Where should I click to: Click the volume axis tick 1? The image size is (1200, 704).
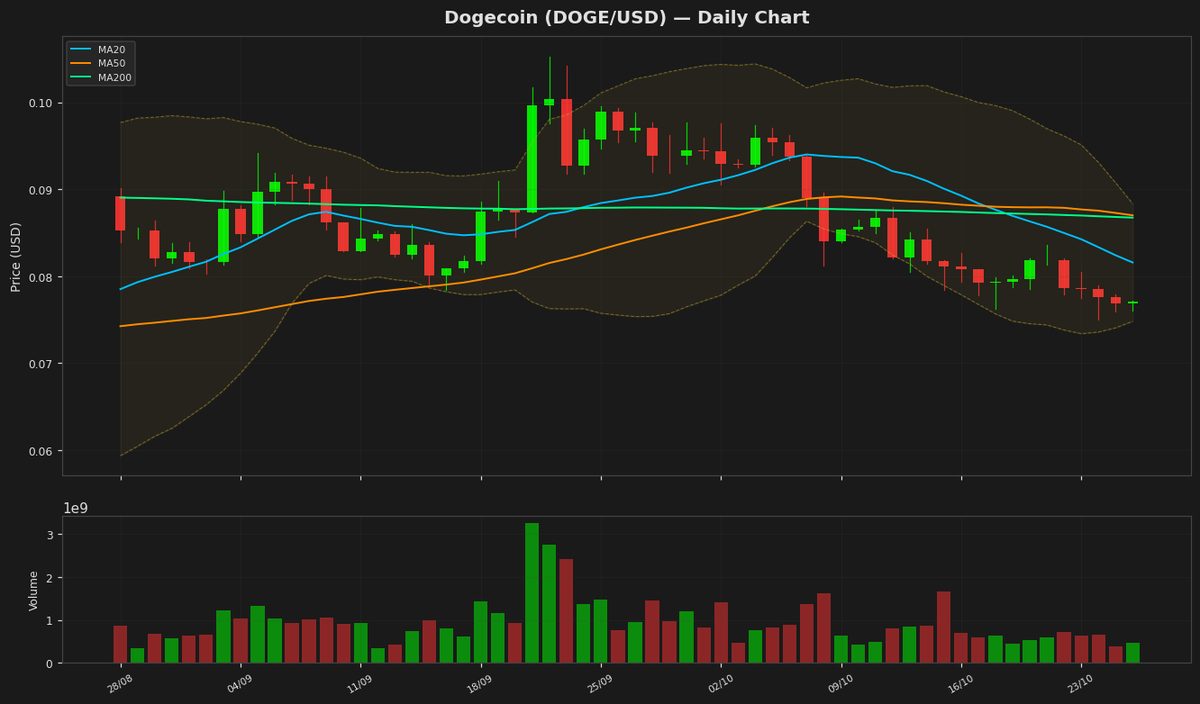point(50,621)
